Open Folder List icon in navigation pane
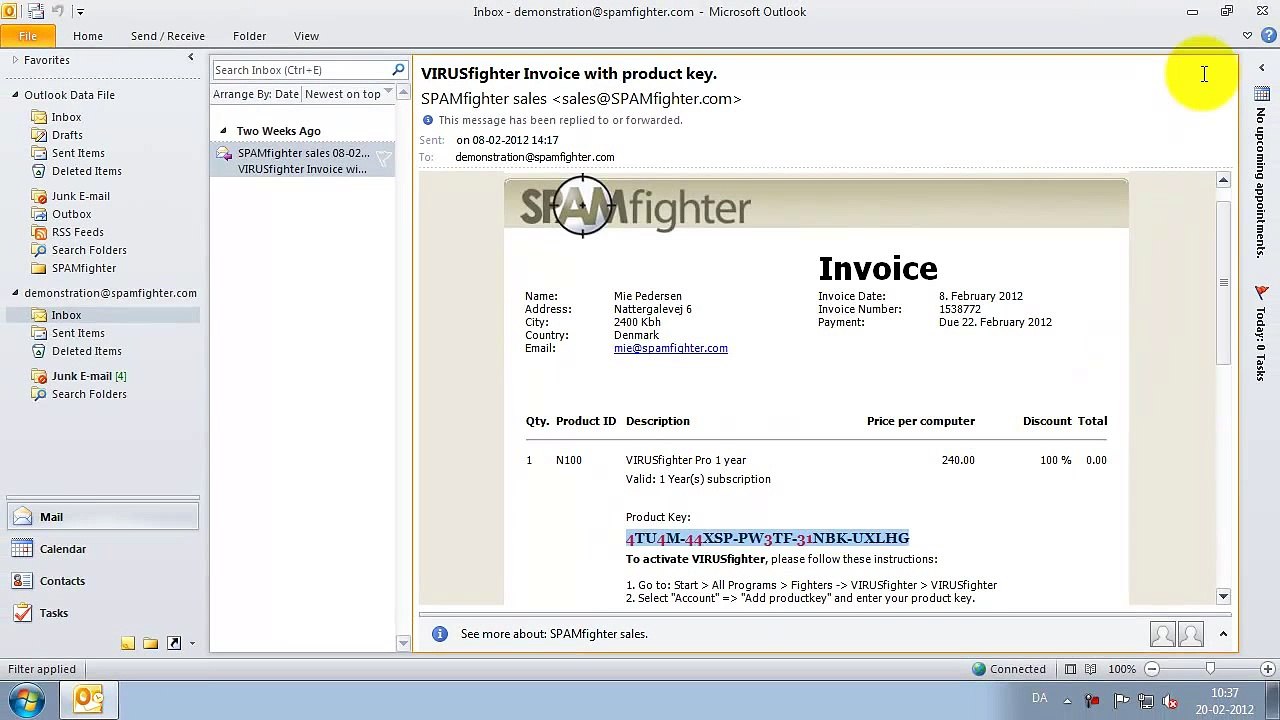 (150, 643)
